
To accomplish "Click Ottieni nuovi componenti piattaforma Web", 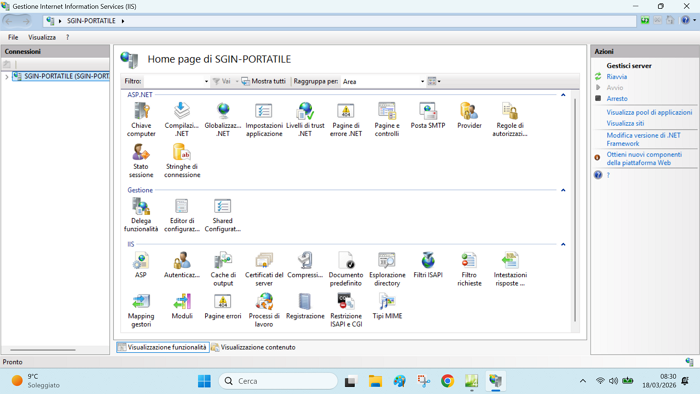I will tap(644, 158).
